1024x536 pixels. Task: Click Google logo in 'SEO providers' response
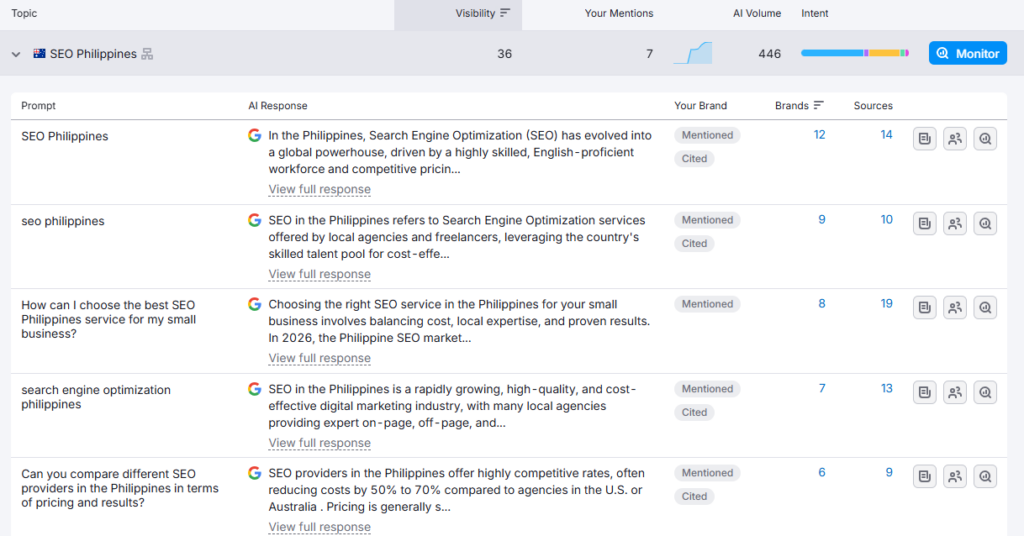tap(255, 473)
